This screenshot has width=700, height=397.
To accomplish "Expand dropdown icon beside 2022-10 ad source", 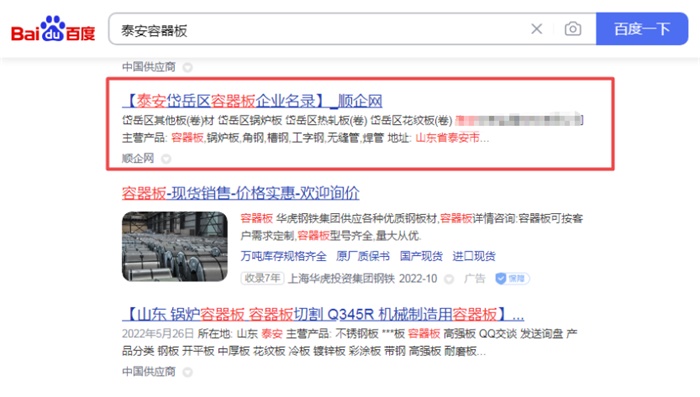I will (x=449, y=279).
